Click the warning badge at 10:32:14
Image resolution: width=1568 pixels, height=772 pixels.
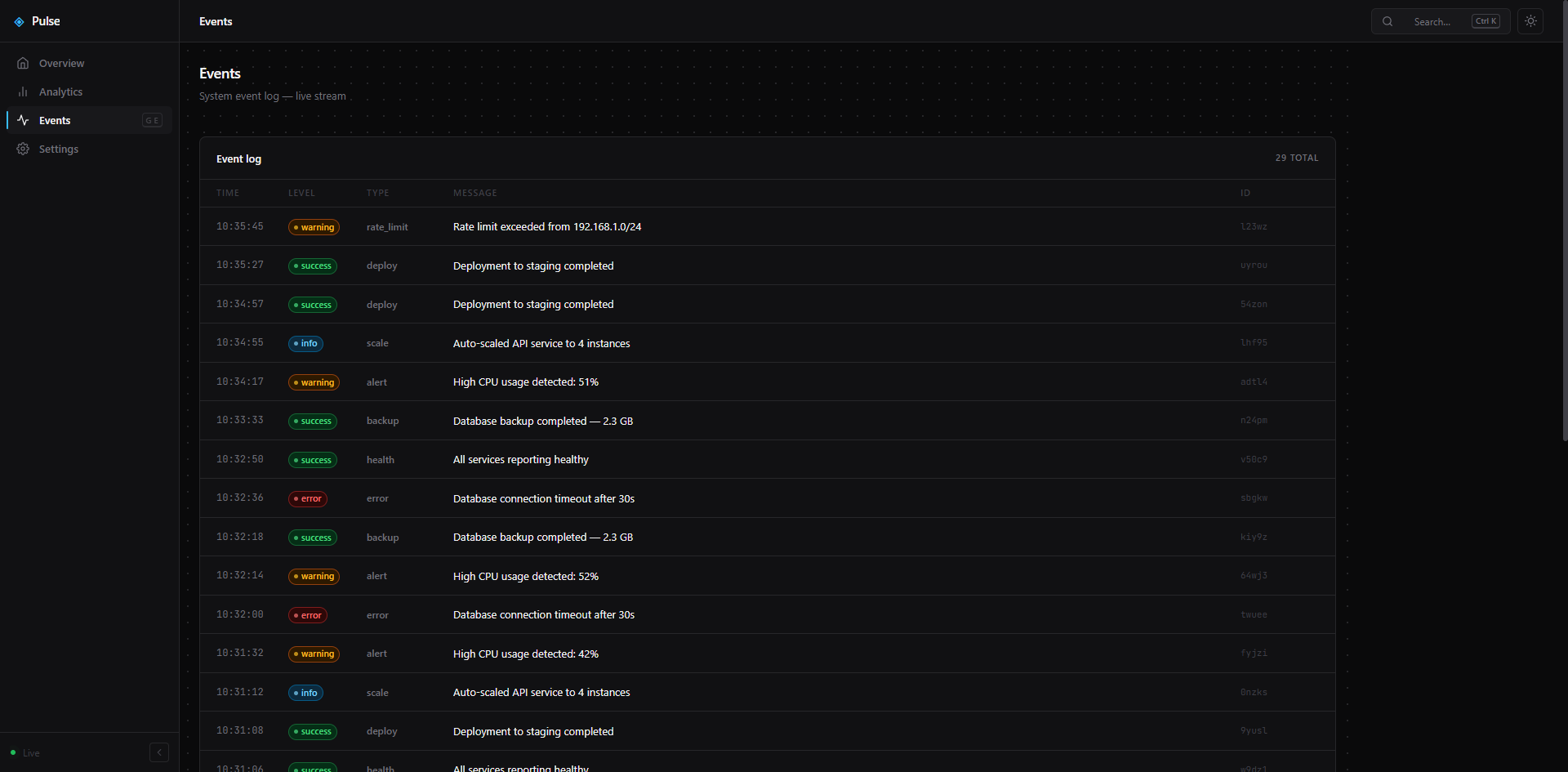point(314,576)
